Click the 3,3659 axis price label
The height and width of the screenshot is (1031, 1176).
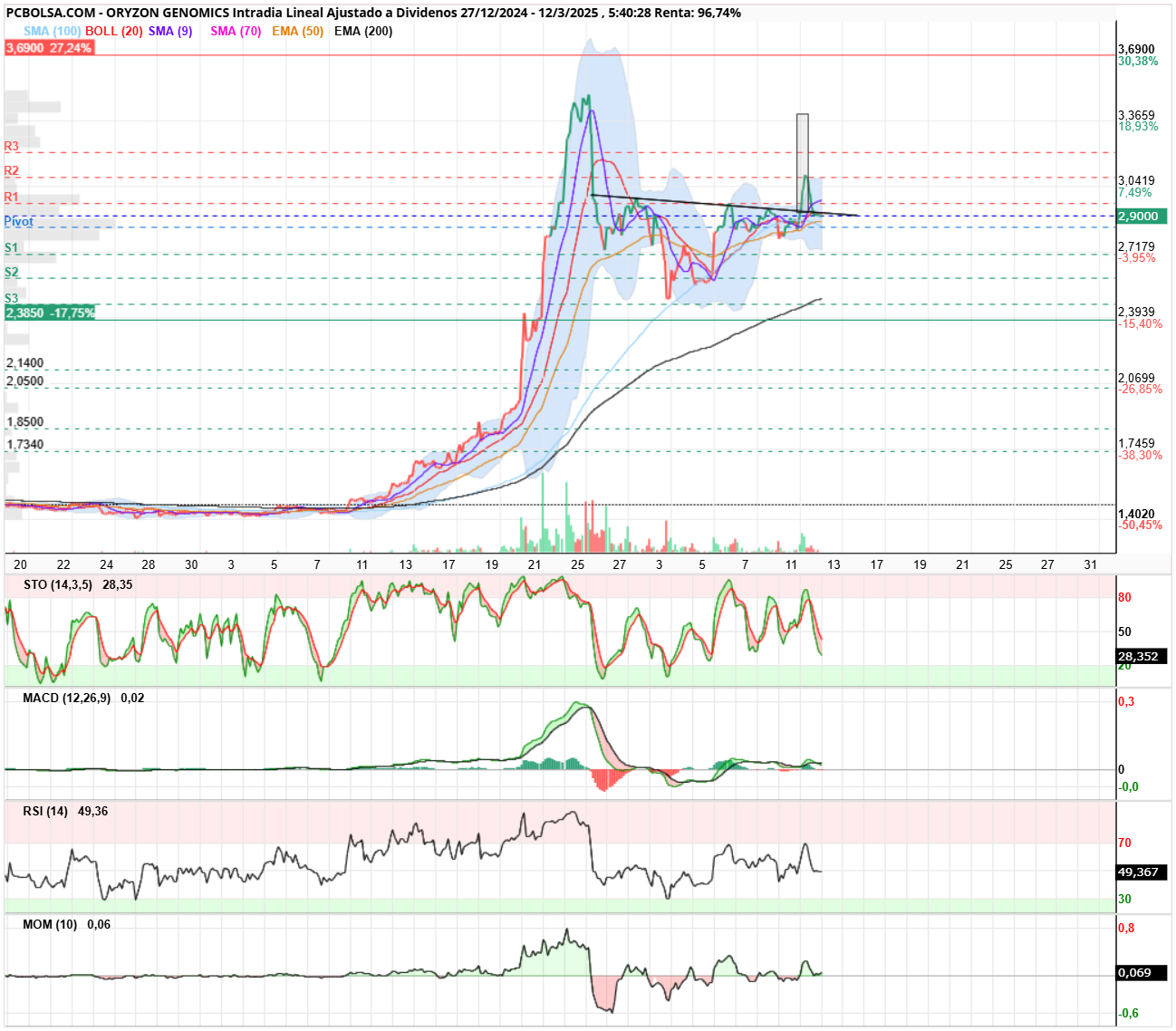1136,115
